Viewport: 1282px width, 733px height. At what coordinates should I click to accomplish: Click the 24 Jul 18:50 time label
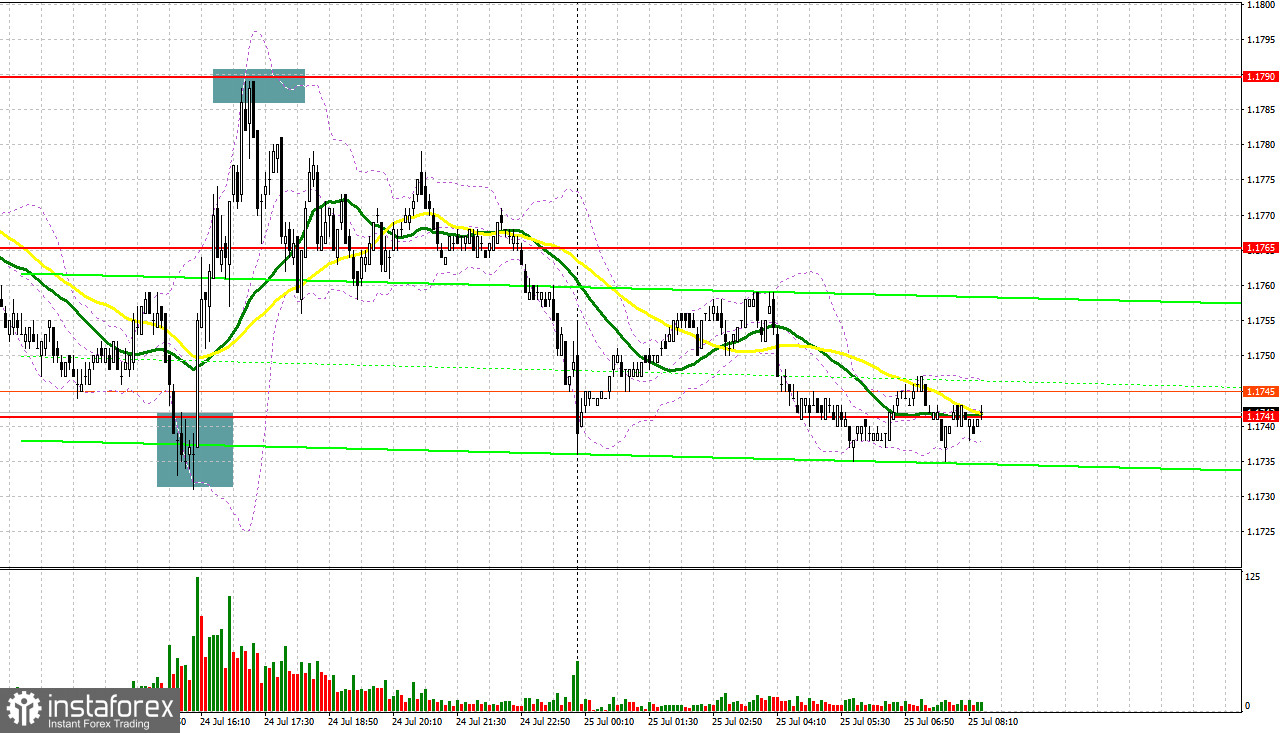coord(353,720)
